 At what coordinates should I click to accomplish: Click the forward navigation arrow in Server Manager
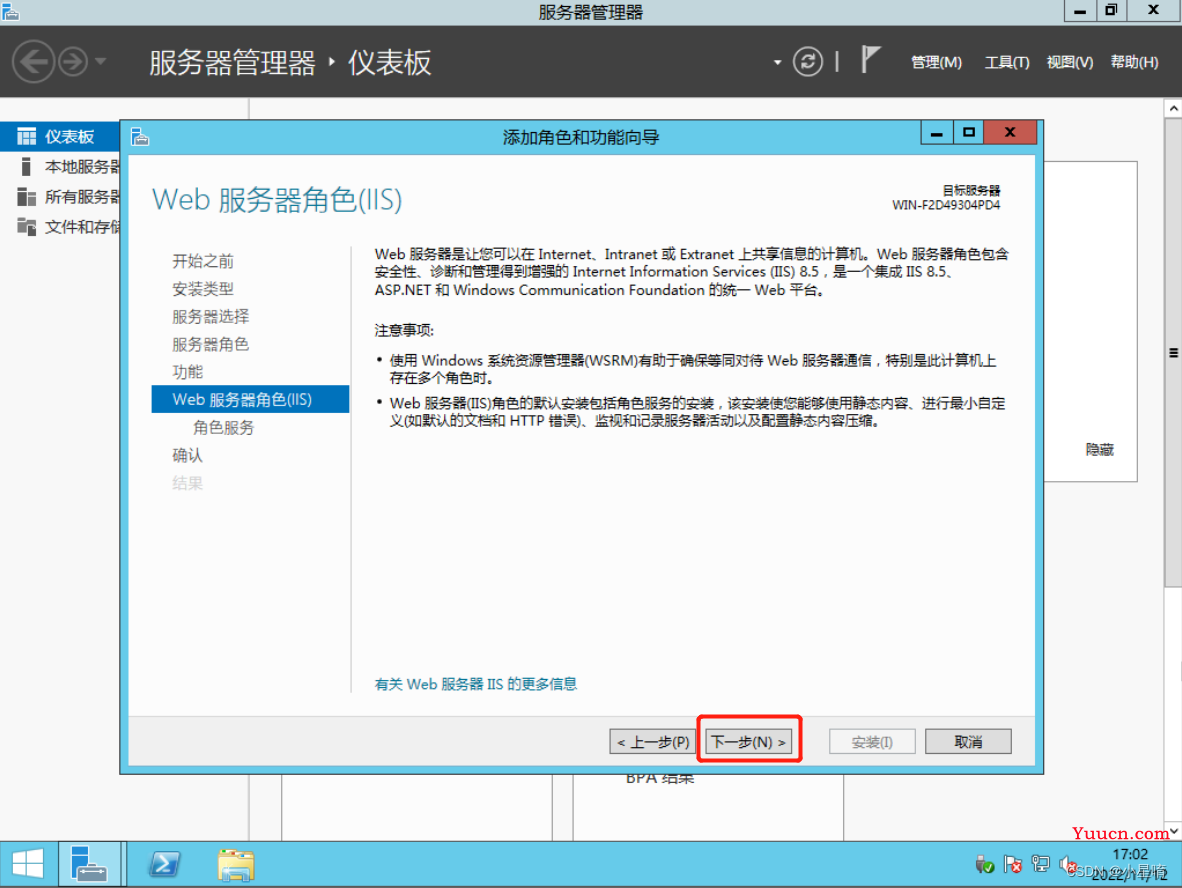(x=73, y=62)
